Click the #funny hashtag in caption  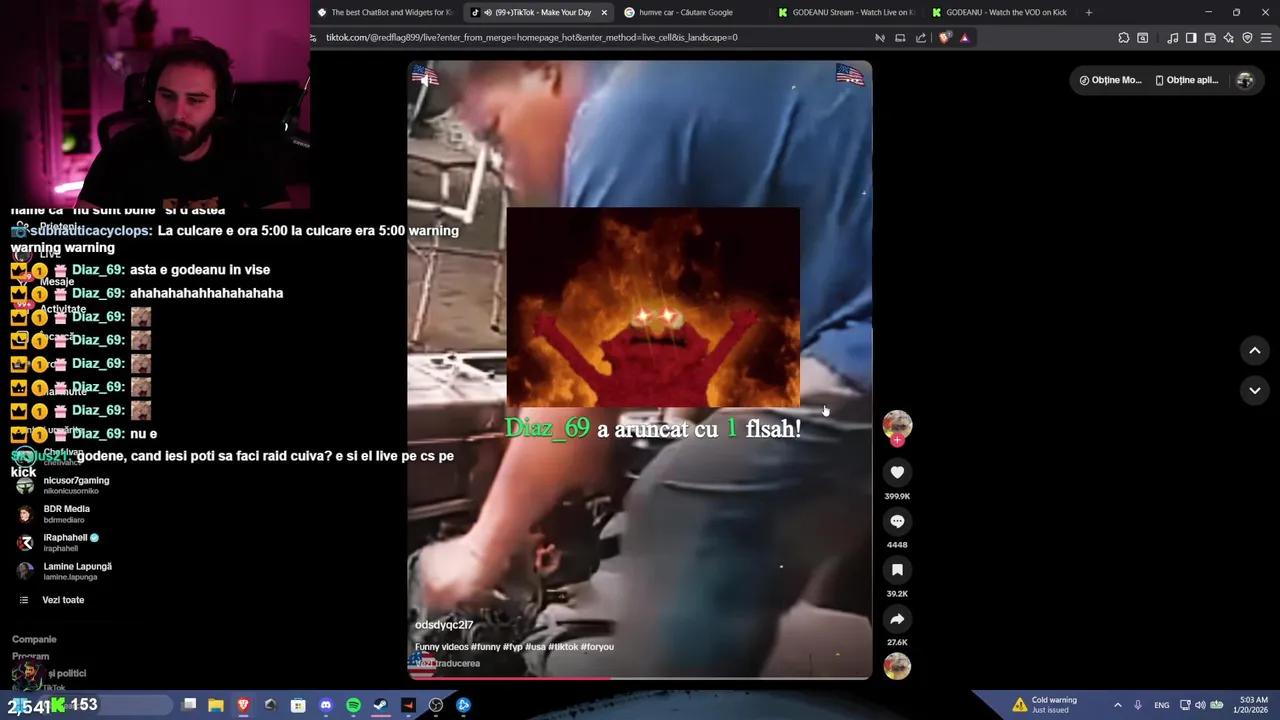click(x=487, y=647)
